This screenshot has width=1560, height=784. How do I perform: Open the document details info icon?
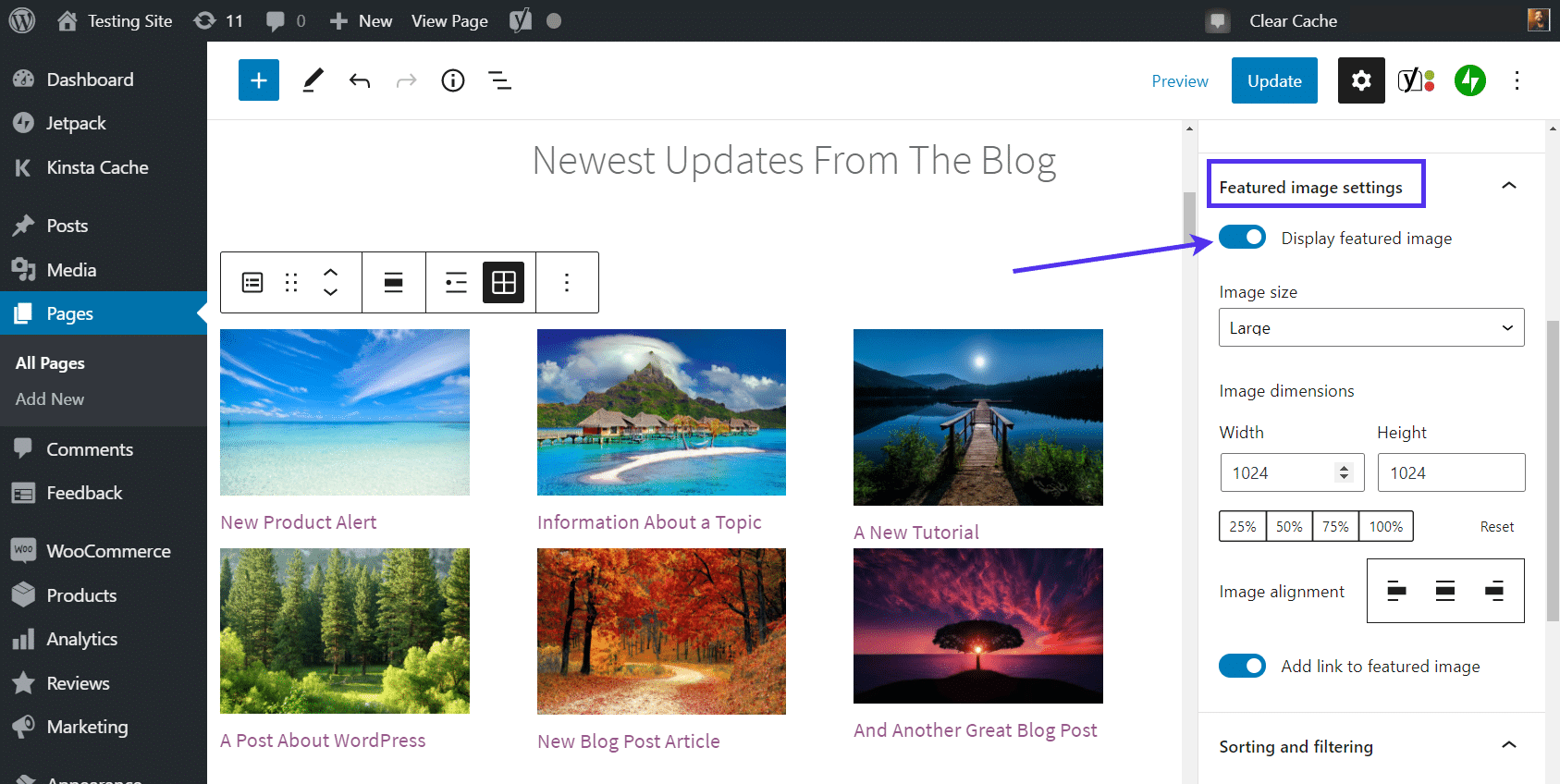(453, 80)
